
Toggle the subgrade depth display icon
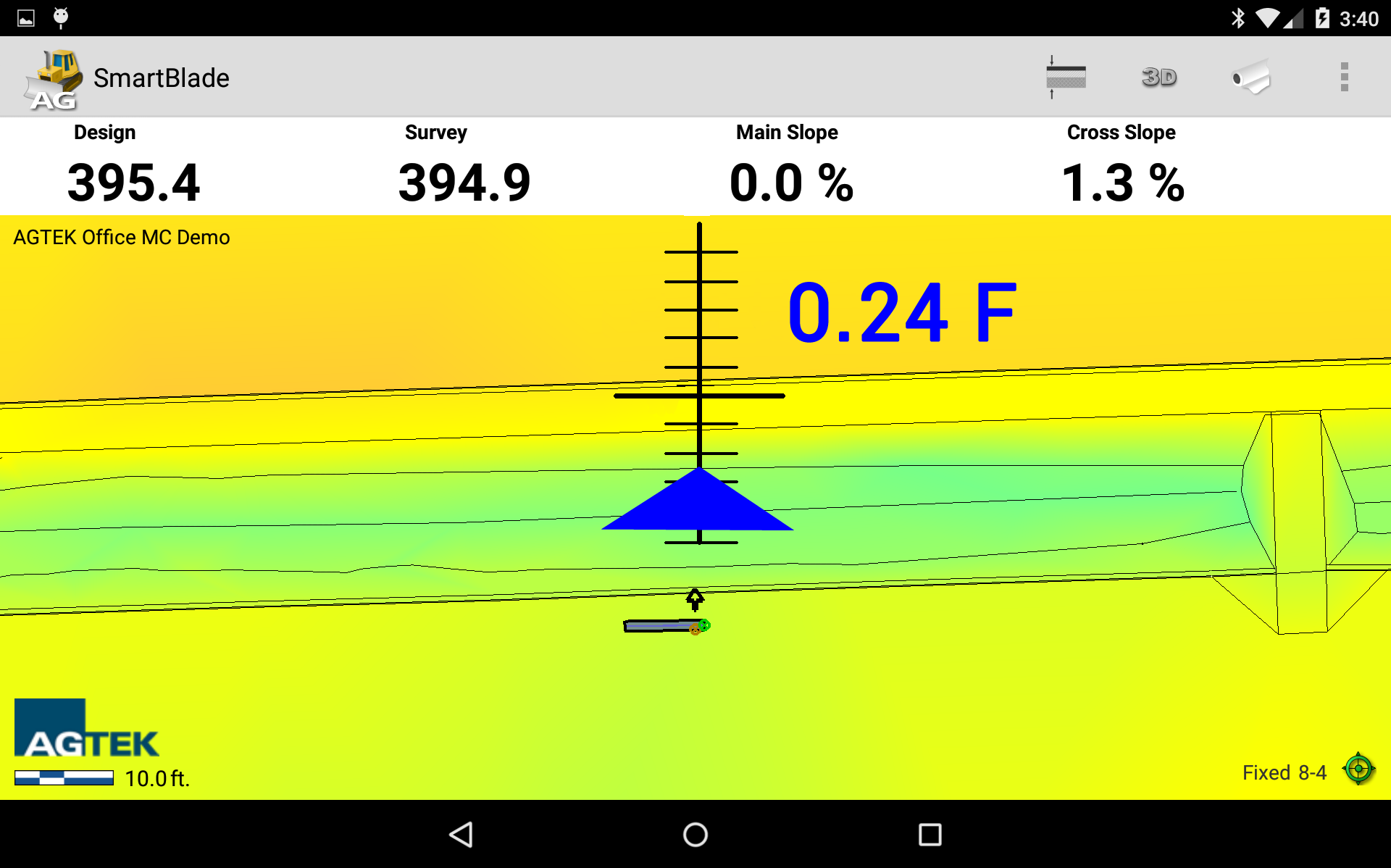click(x=1065, y=77)
